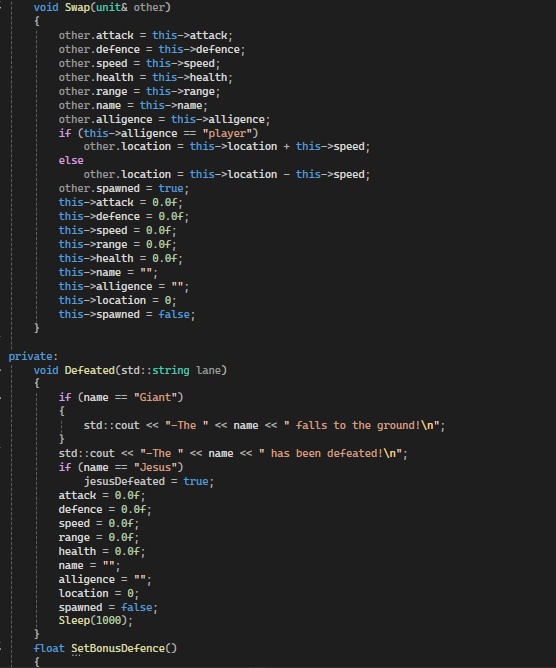556x668 pixels.
Task: Click the "player" string literal
Action: click(228, 133)
